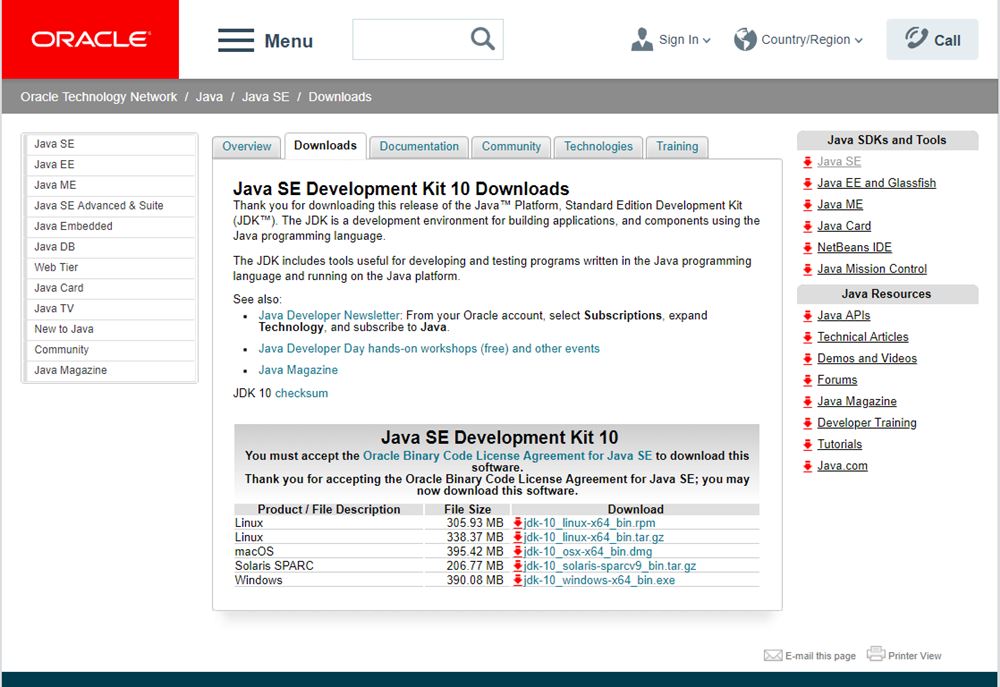Switch to the Overview tab
This screenshot has height=687, width=1000.
pyautogui.click(x=246, y=147)
